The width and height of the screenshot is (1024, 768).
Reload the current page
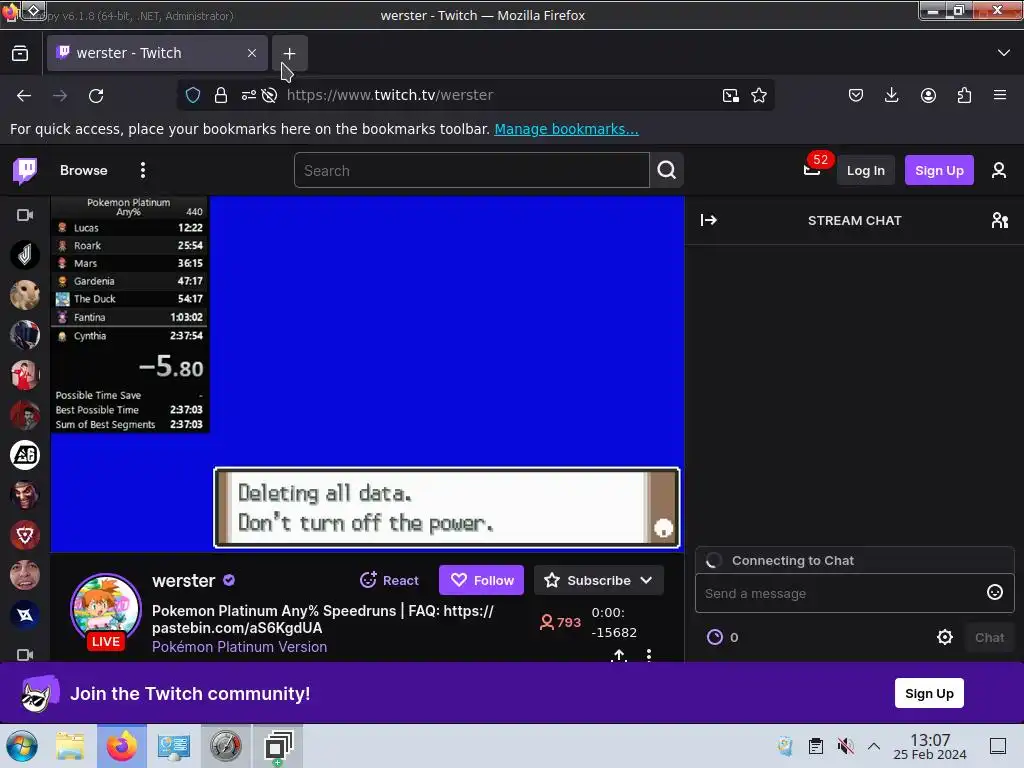pyautogui.click(x=96, y=95)
